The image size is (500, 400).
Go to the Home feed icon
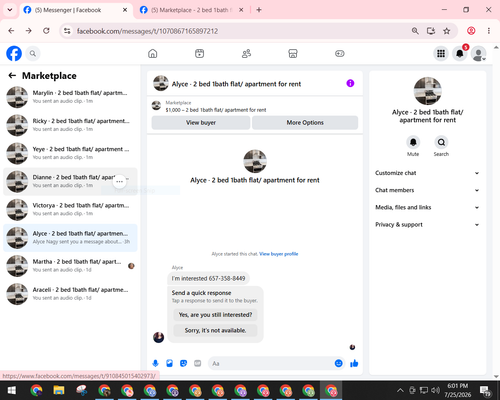click(153, 53)
